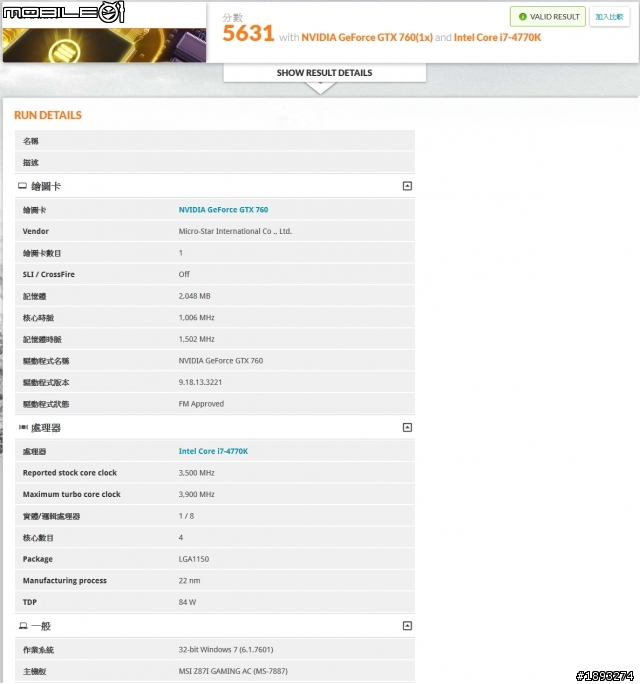The height and width of the screenshot is (684, 640).
Task: Click NVIDIA GeForce GTX 760(1x) in the score header
Action: coord(367,38)
